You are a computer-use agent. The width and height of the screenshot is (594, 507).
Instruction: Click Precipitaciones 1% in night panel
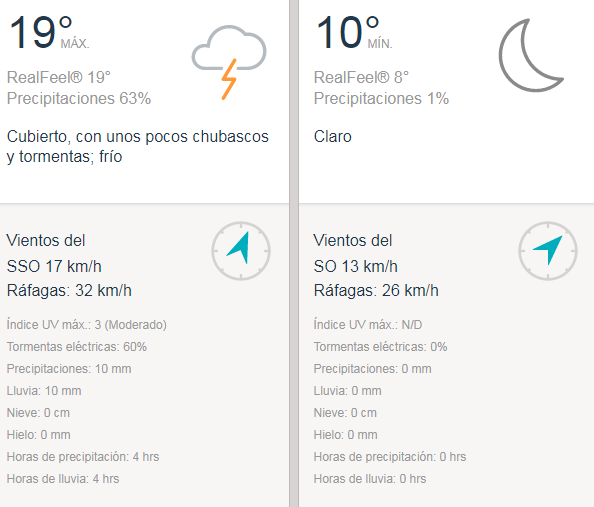pyautogui.click(x=381, y=99)
